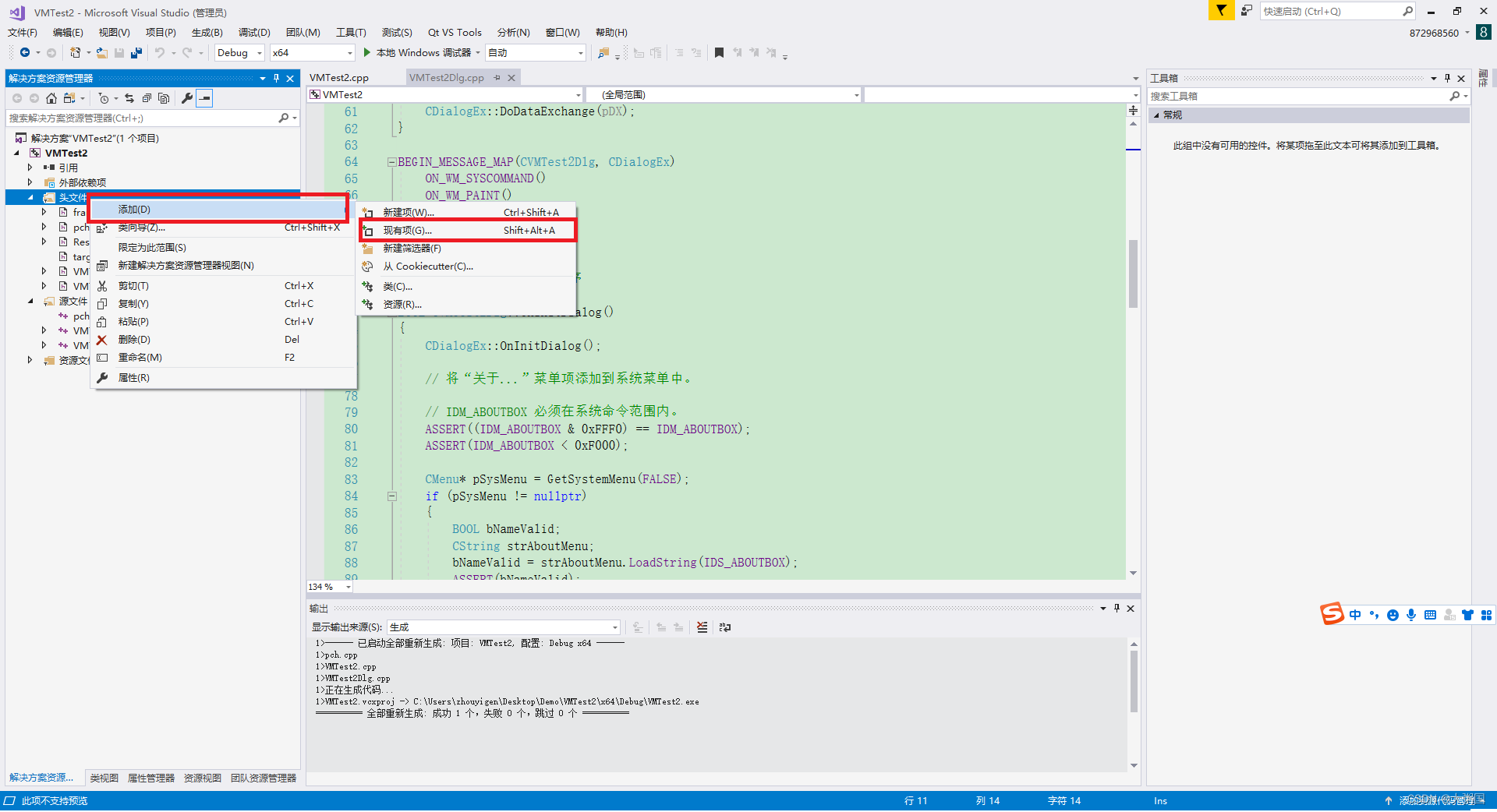This screenshot has height=812, width=1497.
Task: Select 新建筛选器(F) in the submenu
Action: [x=467, y=249]
